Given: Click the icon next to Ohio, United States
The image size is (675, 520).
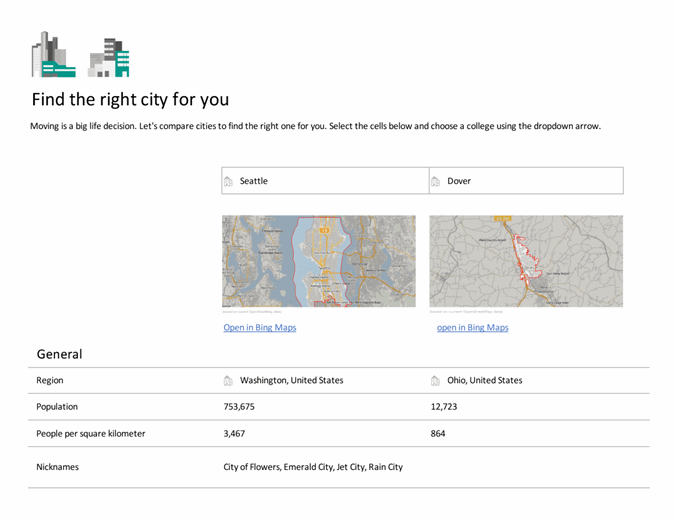Looking at the screenshot, I should click(435, 380).
